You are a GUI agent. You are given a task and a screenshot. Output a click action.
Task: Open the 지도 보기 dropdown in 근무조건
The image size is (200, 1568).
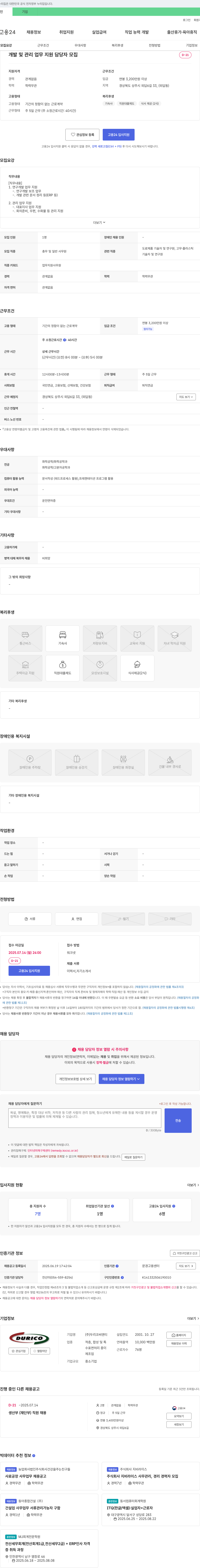pyautogui.click(x=186, y=397)
